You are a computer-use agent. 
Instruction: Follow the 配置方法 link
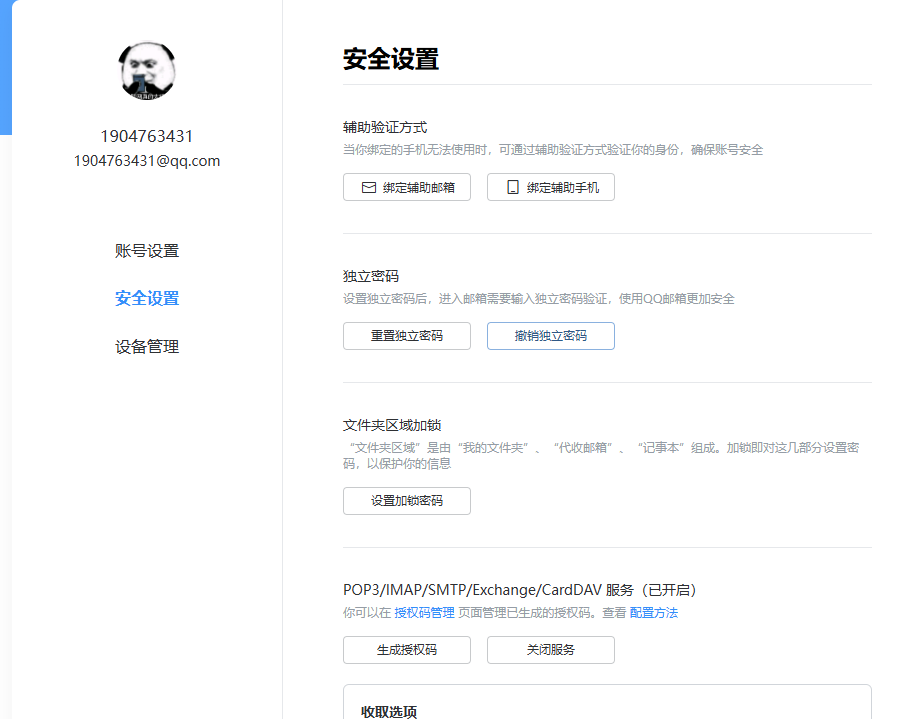coord(653,613)
